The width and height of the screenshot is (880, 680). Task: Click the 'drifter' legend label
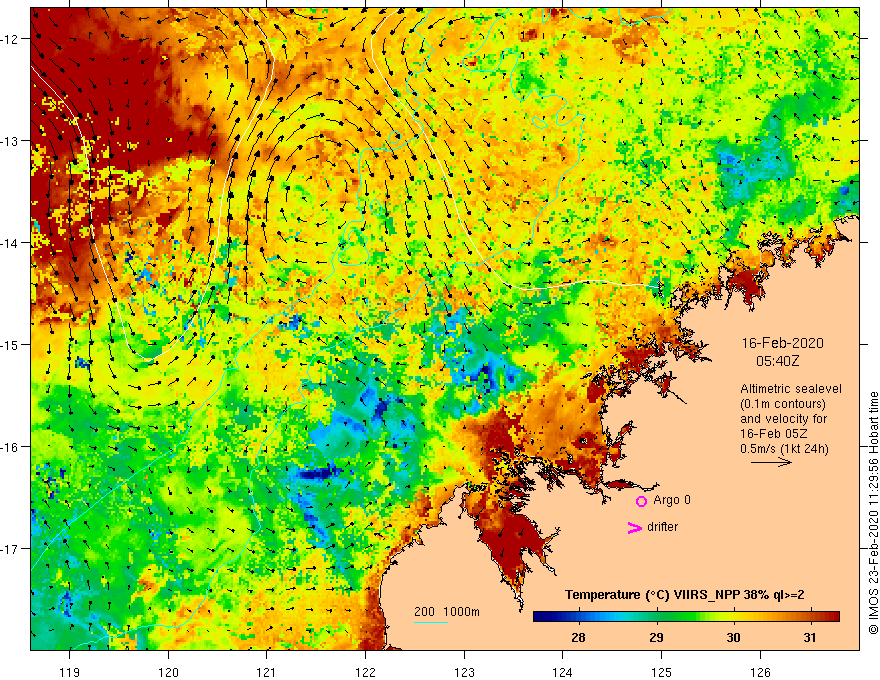coord(662,527)
